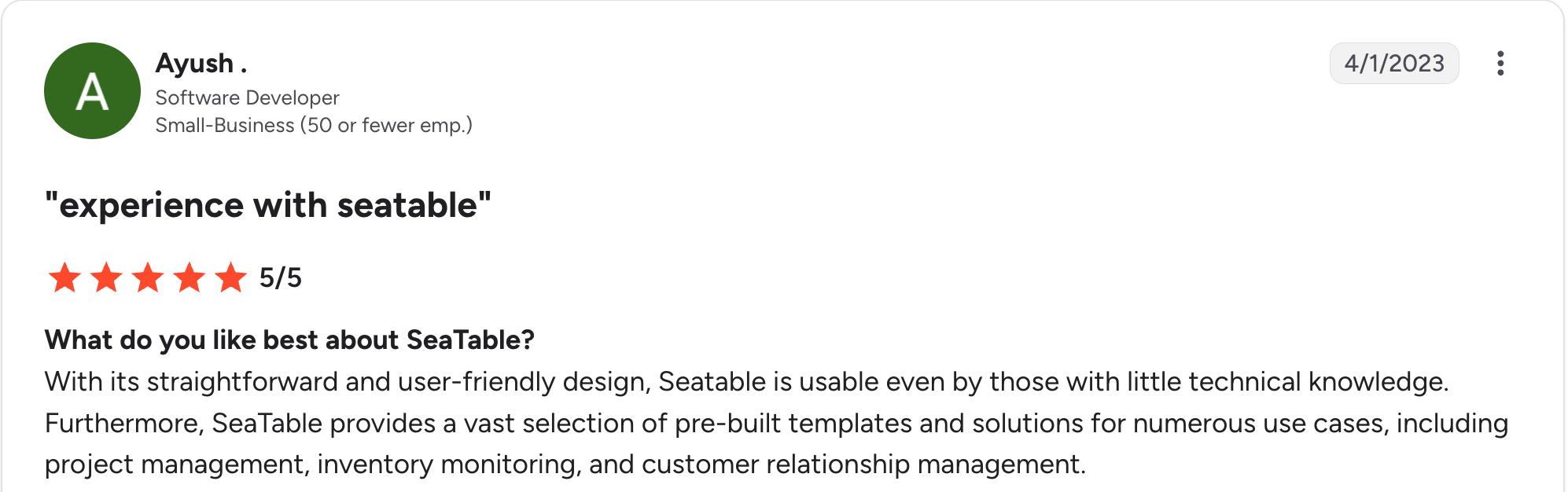Image resolution: width=1568 pixels, height=492 pixels.
Task: Click the 5/5 rating score text
Action: click(x=281, y=277)
